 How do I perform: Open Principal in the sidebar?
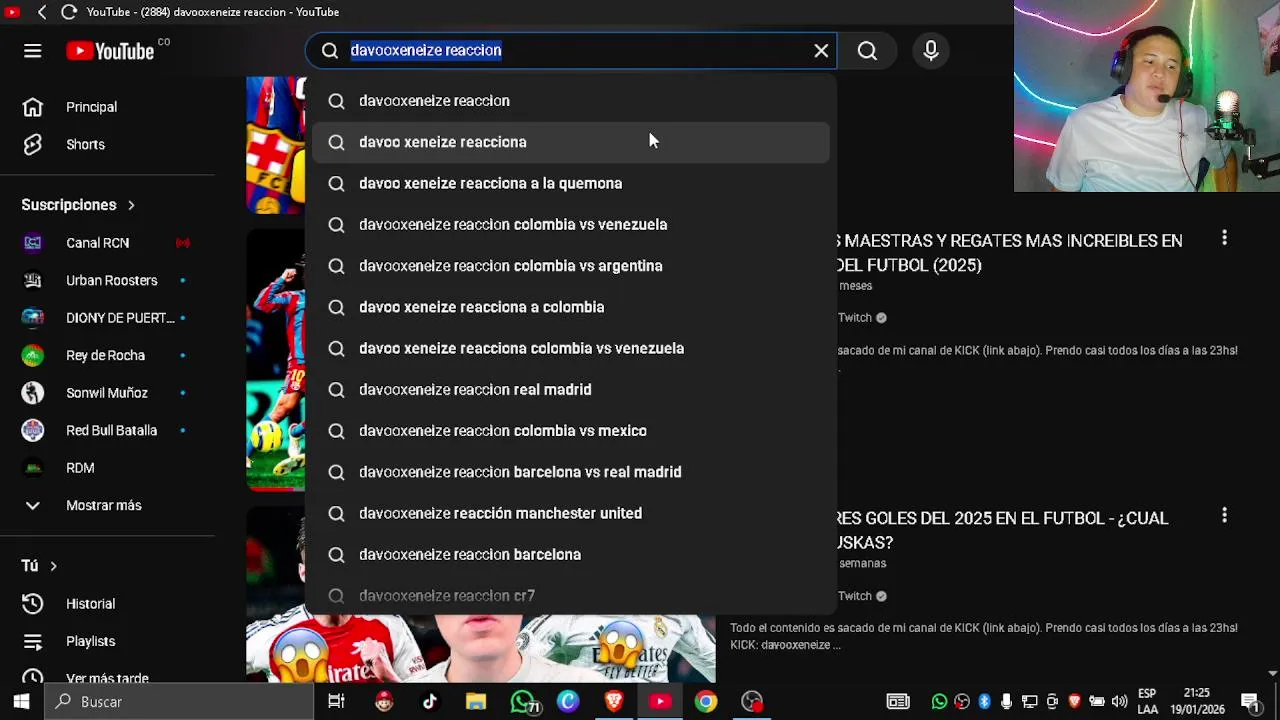107,107
